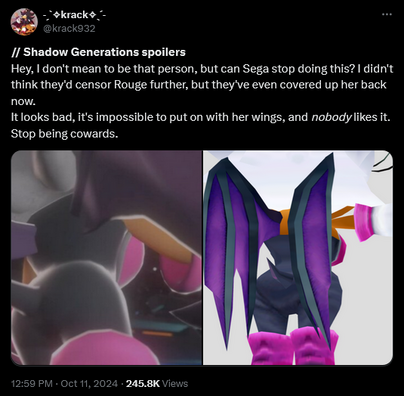Open the three-dot more options menu
The height and width of the screenshot is (396, 404).
[387, 14]
